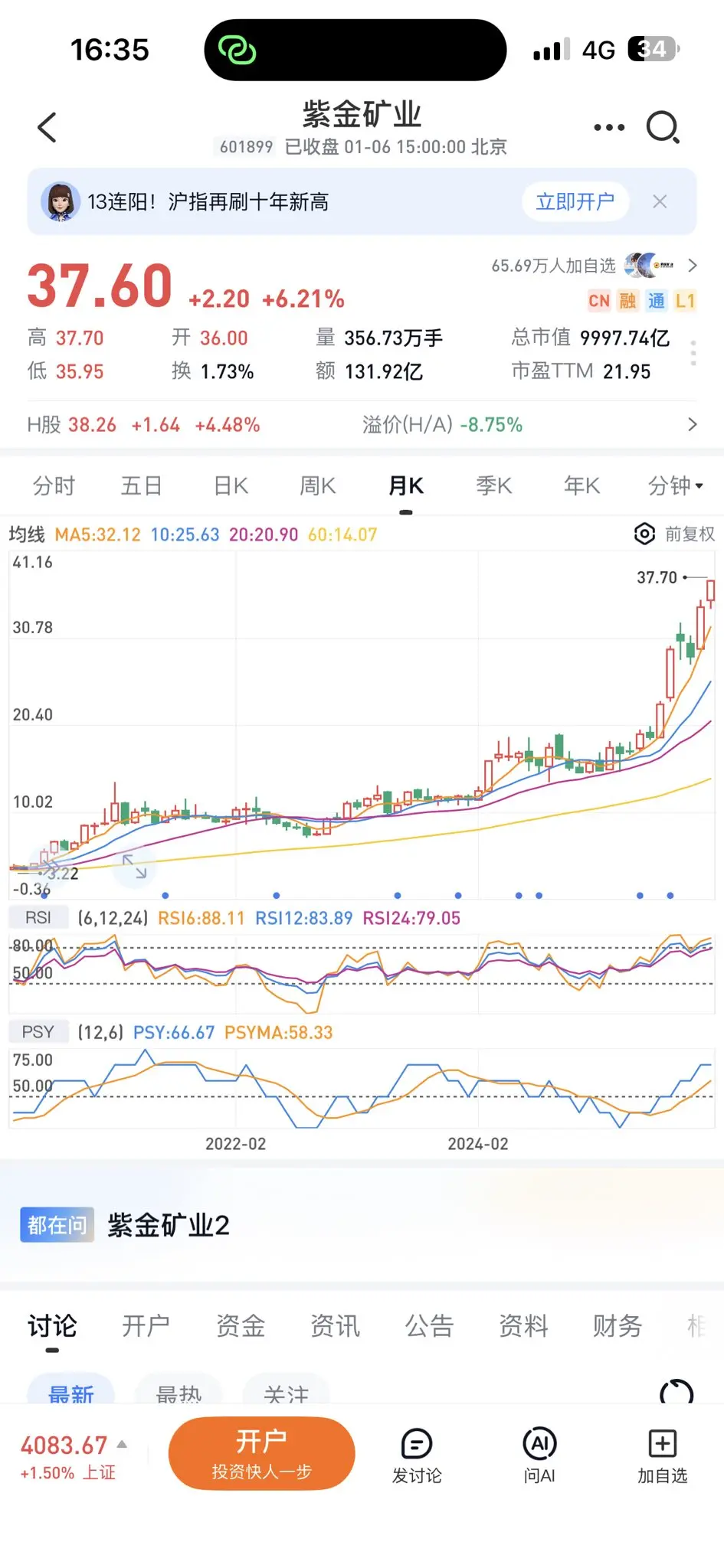Expand more quote details vertical dots
The width and height of the screenshot is (724, 1568).
(x=693, y=353)
